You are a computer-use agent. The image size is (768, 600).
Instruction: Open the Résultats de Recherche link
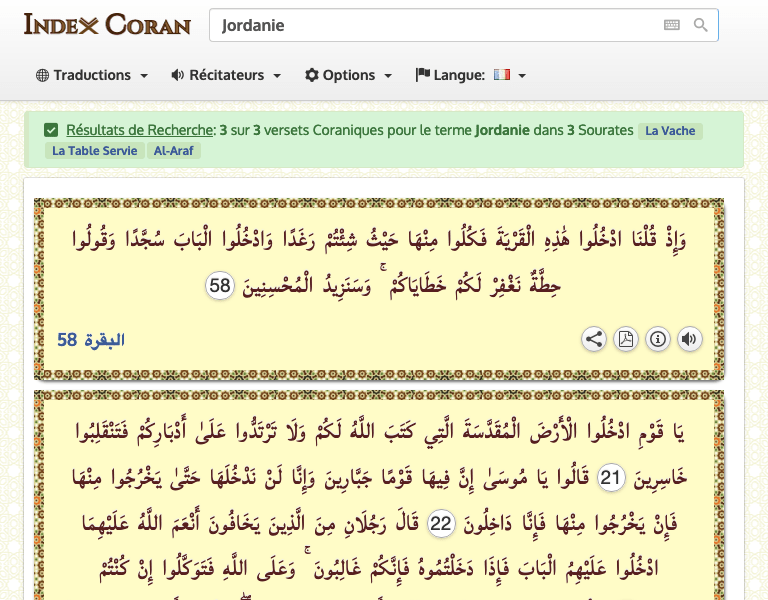pyautogui.click(x=140, y=130)
